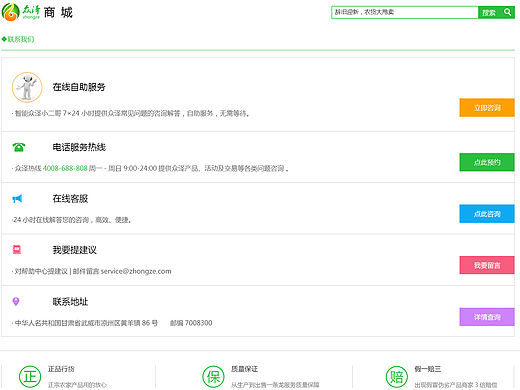Image resolution: width=520 pixels, height=390 pixels.
Task: Click the green telephone icon
Action: [19, 147]
